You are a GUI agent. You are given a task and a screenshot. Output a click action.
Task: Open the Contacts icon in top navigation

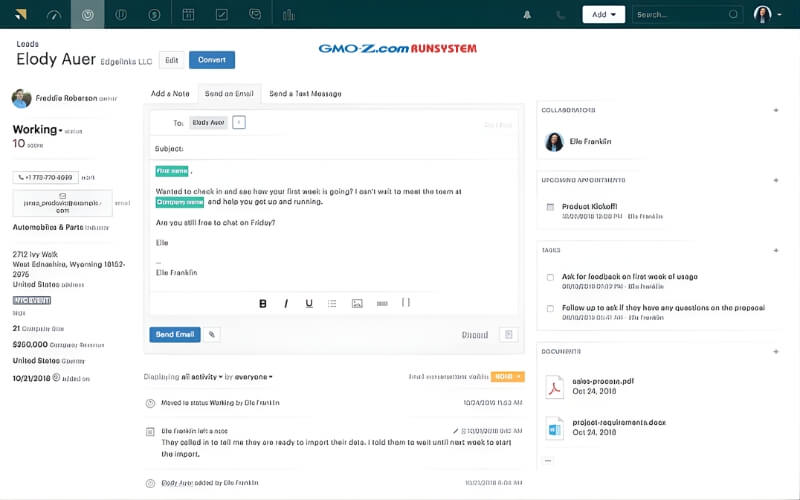(x=121, y=15)
